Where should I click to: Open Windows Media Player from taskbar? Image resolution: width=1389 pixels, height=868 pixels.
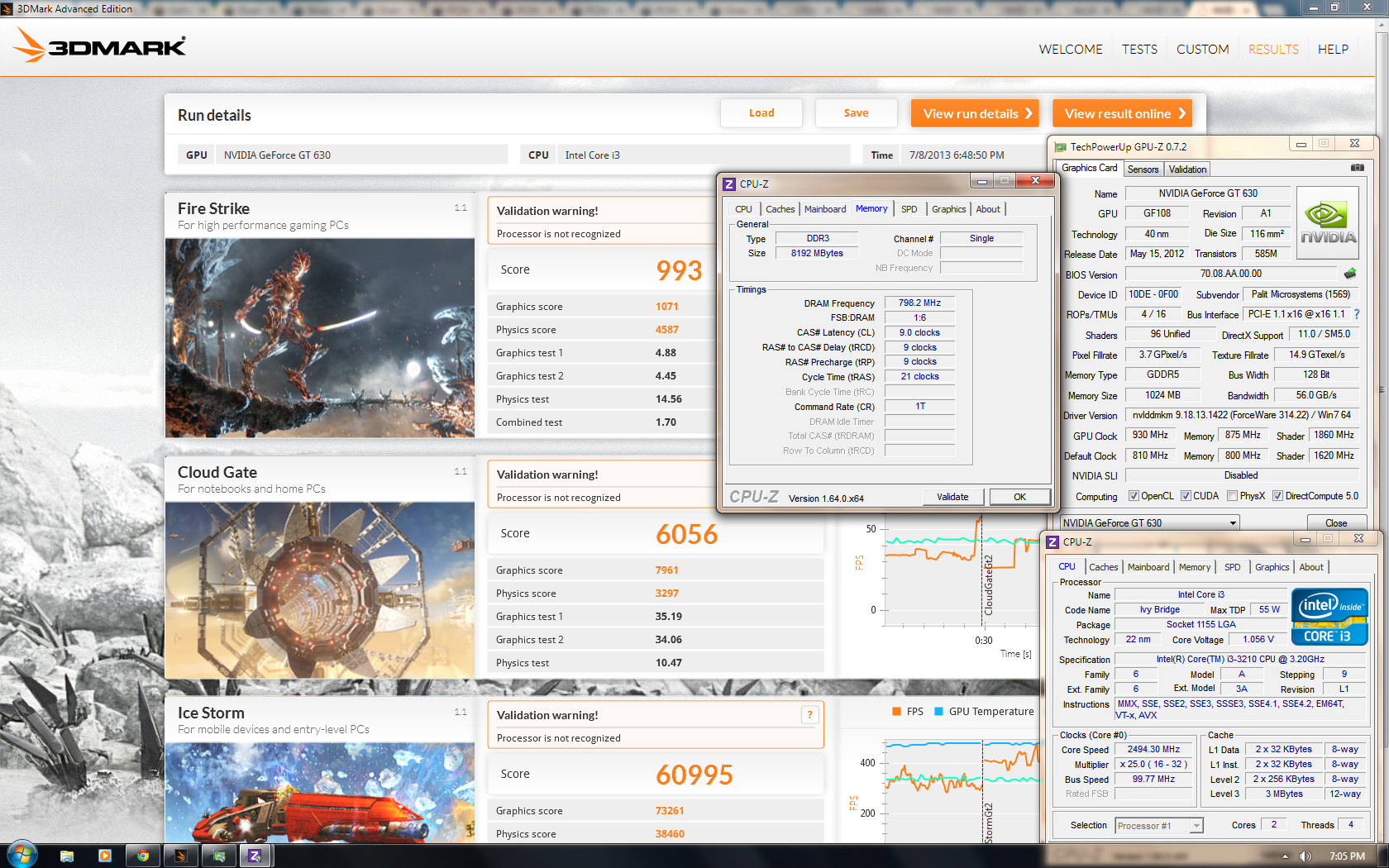105,856
